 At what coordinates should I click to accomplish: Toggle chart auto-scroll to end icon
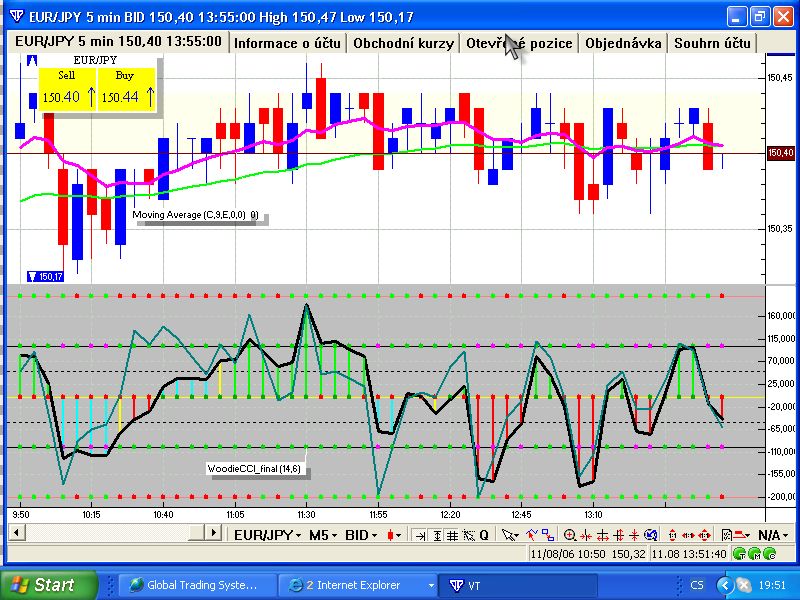pyautogui.click(x=420, y=536)
